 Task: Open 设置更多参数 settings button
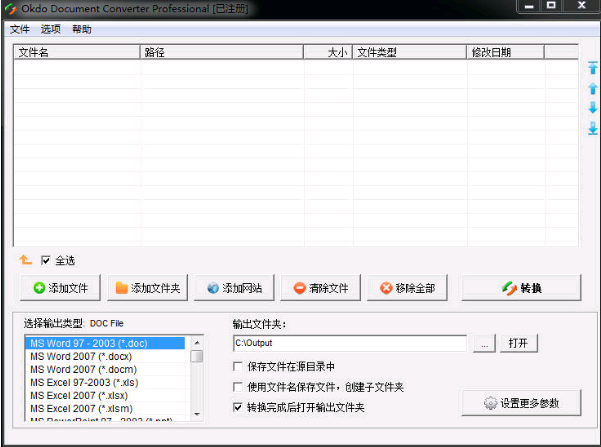tap(521, 403)
